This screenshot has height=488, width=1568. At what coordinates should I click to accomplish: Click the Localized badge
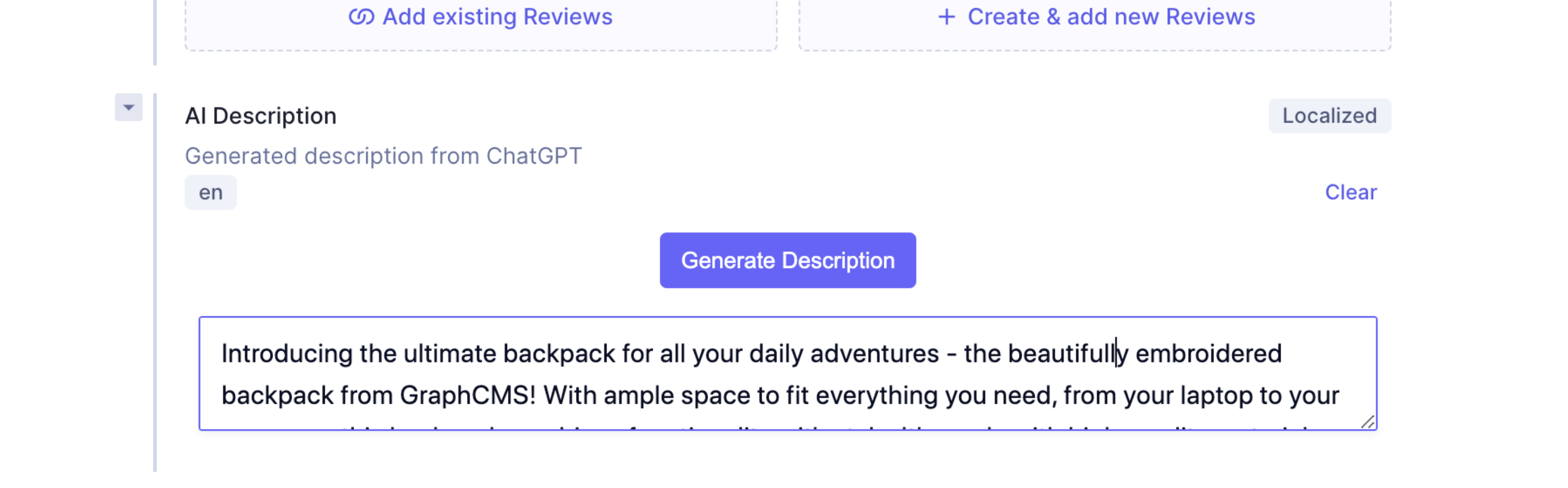[1329, 115]
